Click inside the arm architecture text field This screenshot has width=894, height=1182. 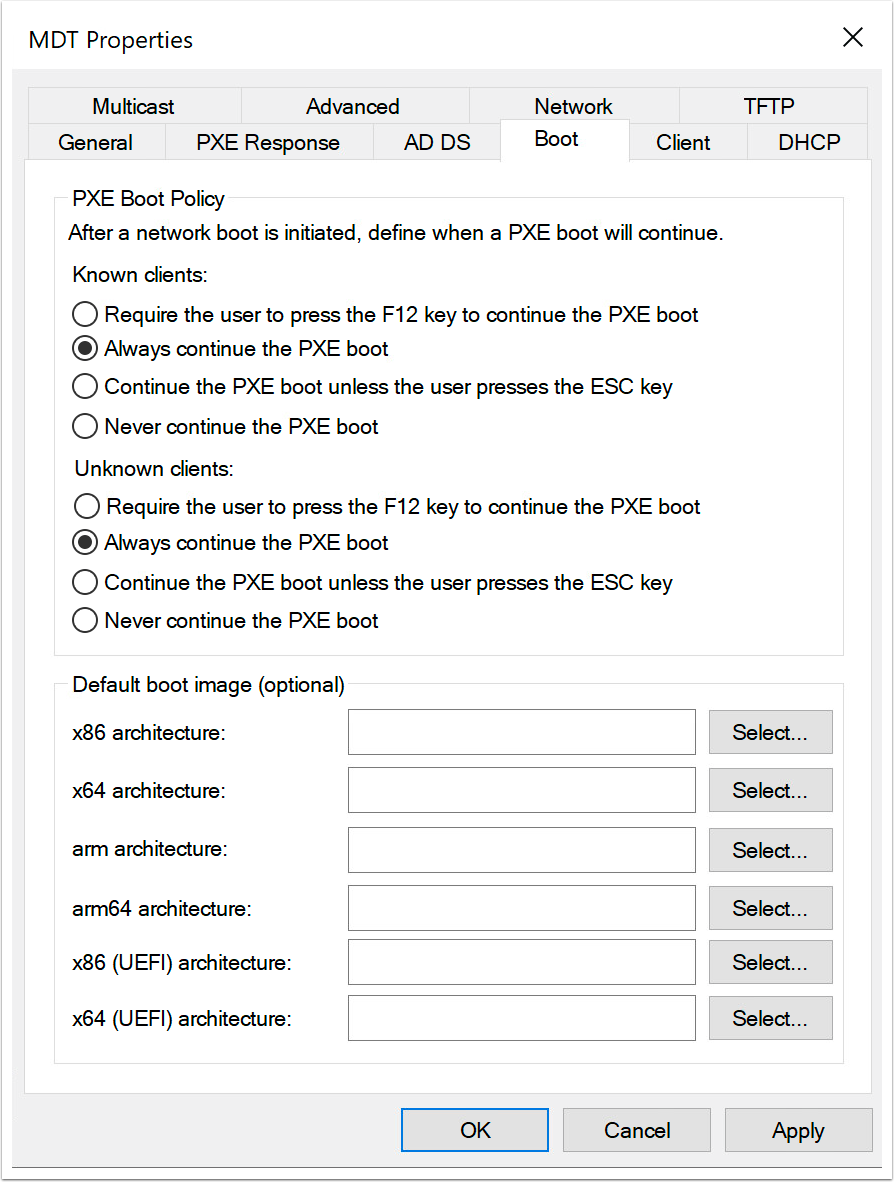[521, 850]
